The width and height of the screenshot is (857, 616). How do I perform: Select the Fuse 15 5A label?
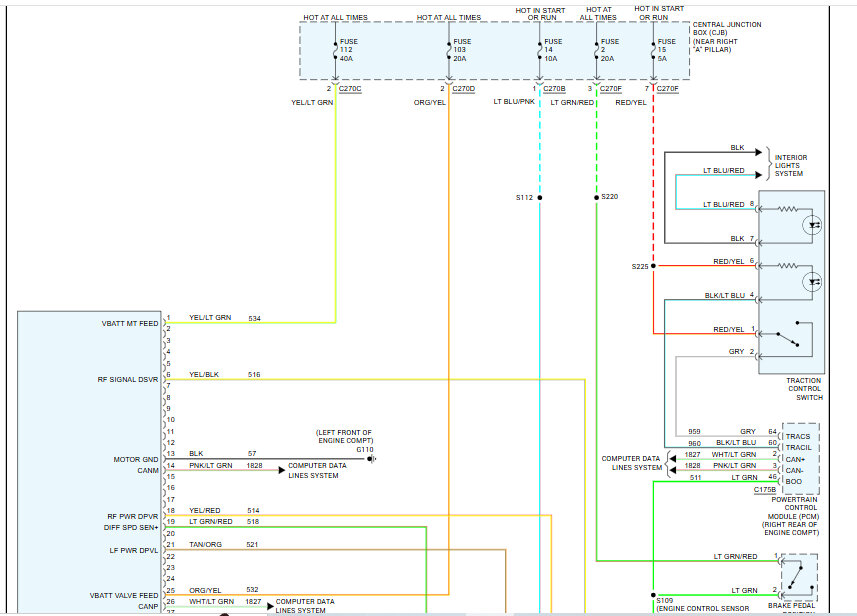[x=666, y=50]
